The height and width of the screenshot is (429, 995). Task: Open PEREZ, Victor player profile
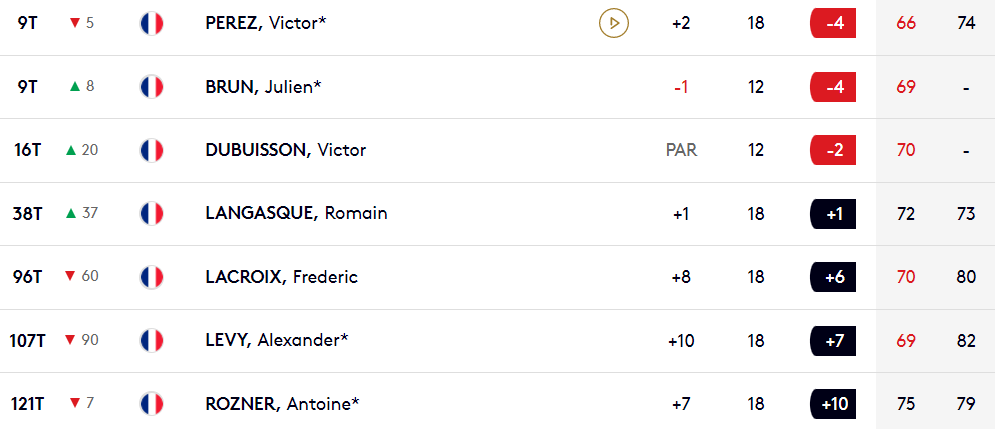266,23
